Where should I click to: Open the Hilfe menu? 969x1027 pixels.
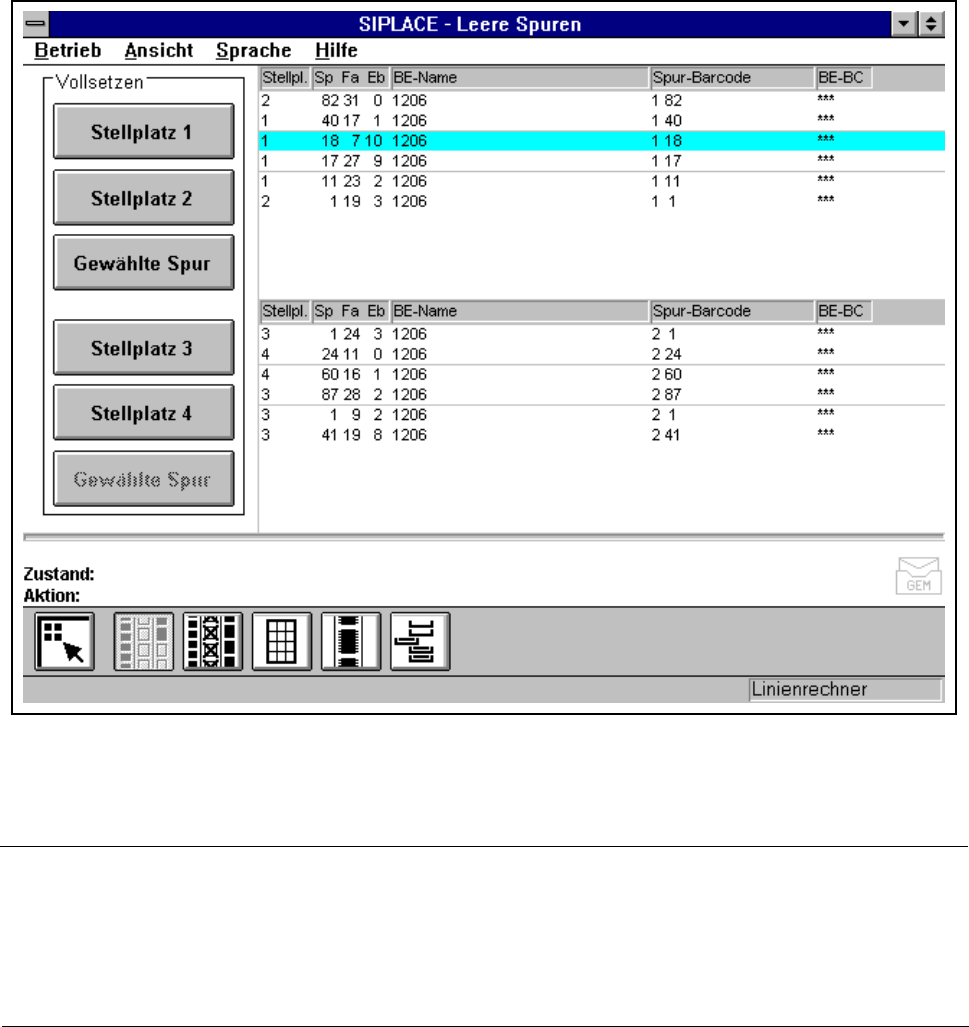coord(336,50)
